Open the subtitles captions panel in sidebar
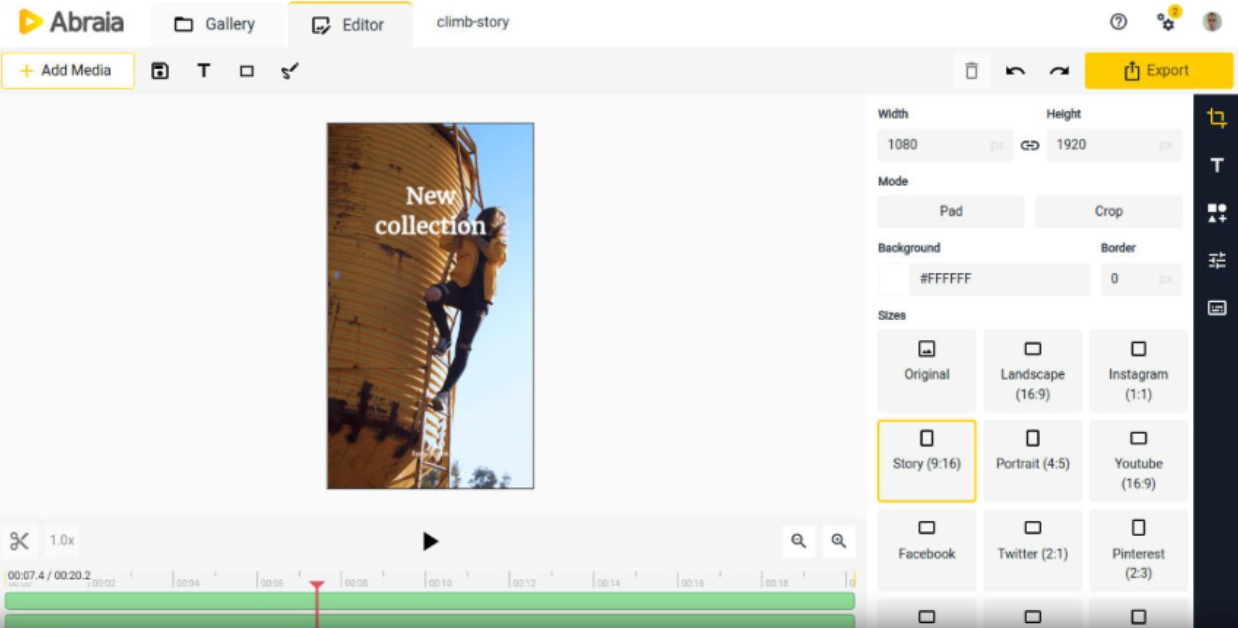1238x628 pixels. (x=1216, y=308)
